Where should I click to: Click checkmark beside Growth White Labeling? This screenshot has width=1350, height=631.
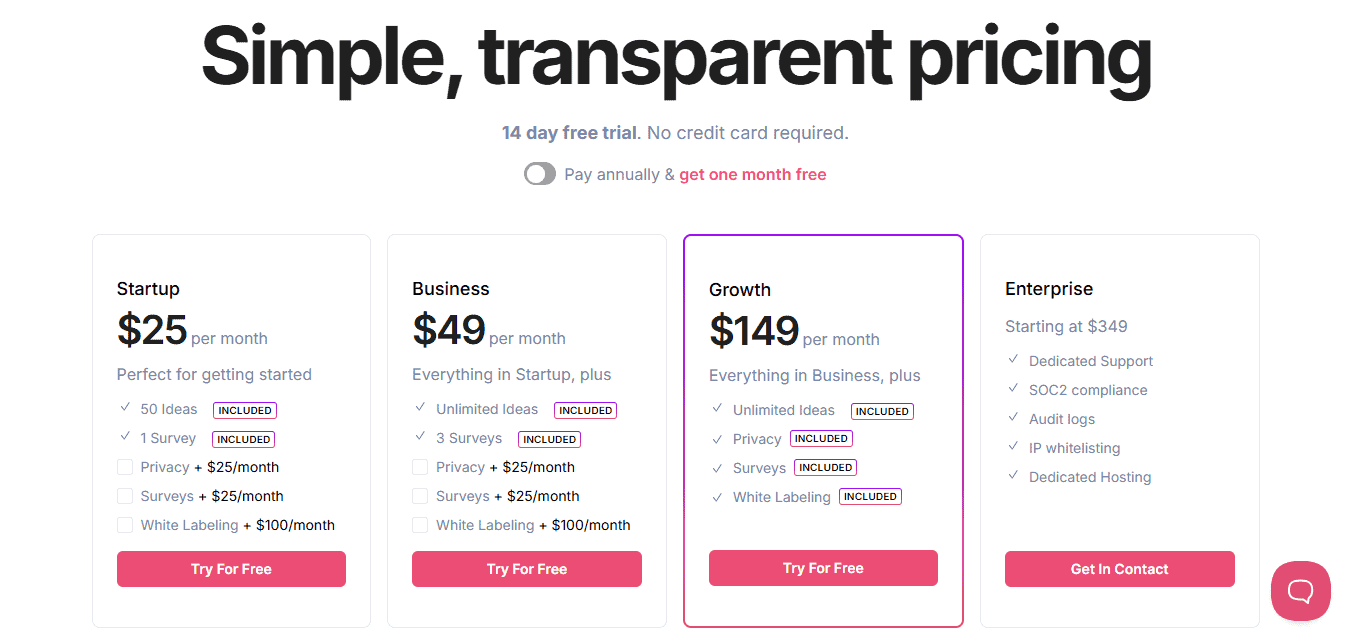coord(717,496)
